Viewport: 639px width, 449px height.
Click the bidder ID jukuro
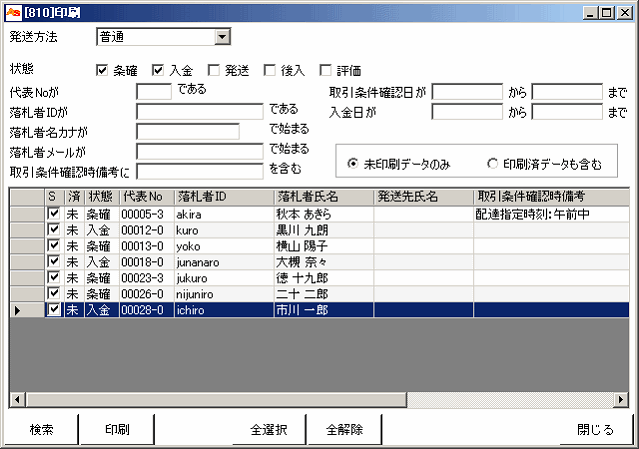[192, 278]
